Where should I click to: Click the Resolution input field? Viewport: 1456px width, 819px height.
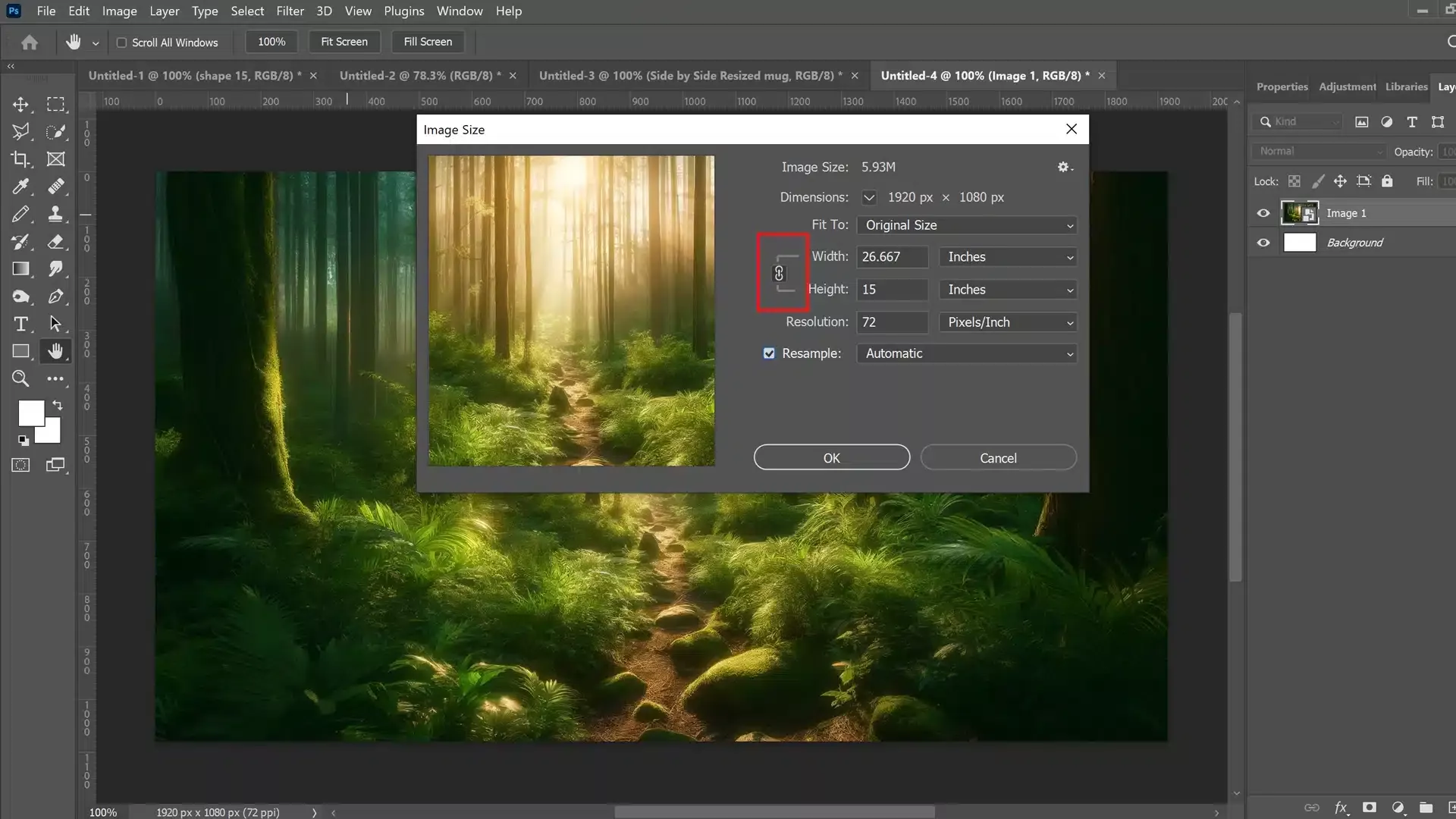point(892,322)
